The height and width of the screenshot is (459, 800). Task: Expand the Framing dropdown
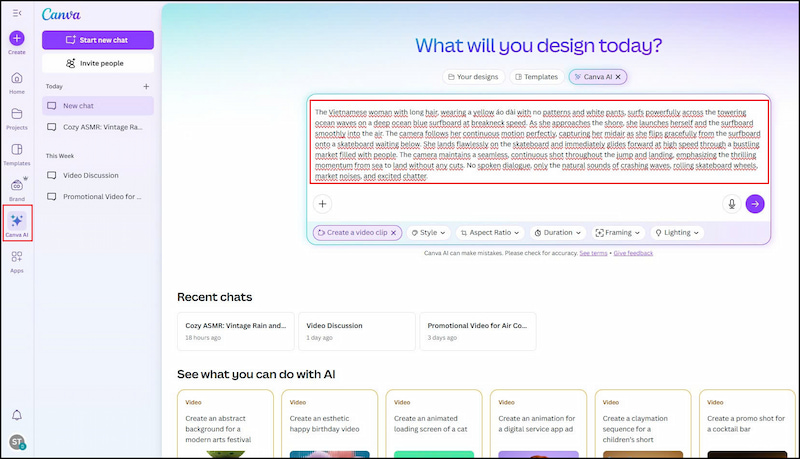pyautogui.click(x=618, y=233)
